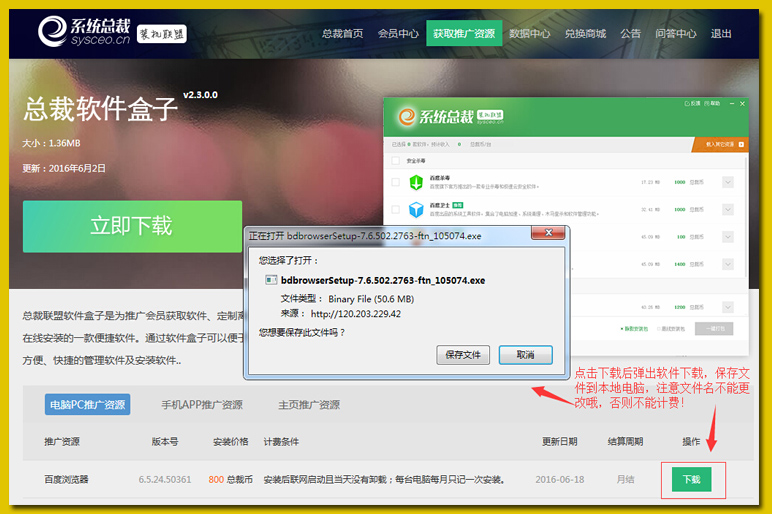Close the bdbrowserSetup download dialog
This screenshot has height=514, width=772.
(x=549, y=233)
